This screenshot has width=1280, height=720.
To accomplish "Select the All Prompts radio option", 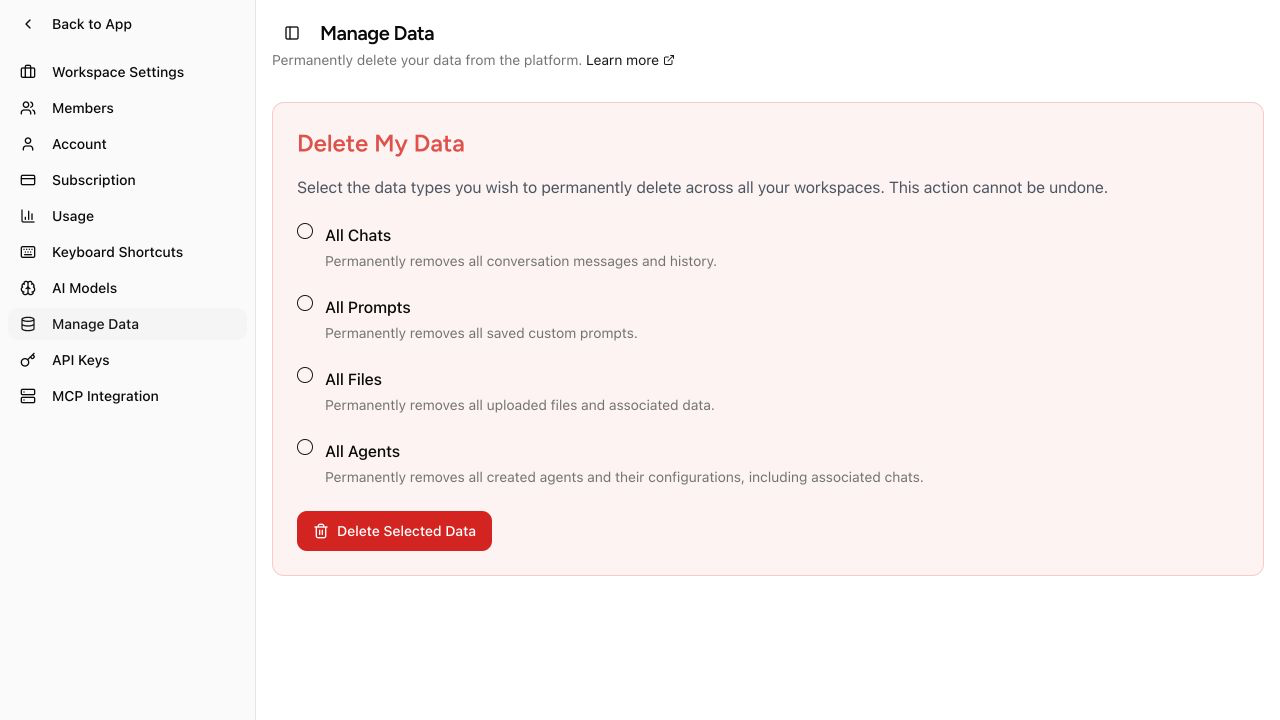I will coord(305,303).
